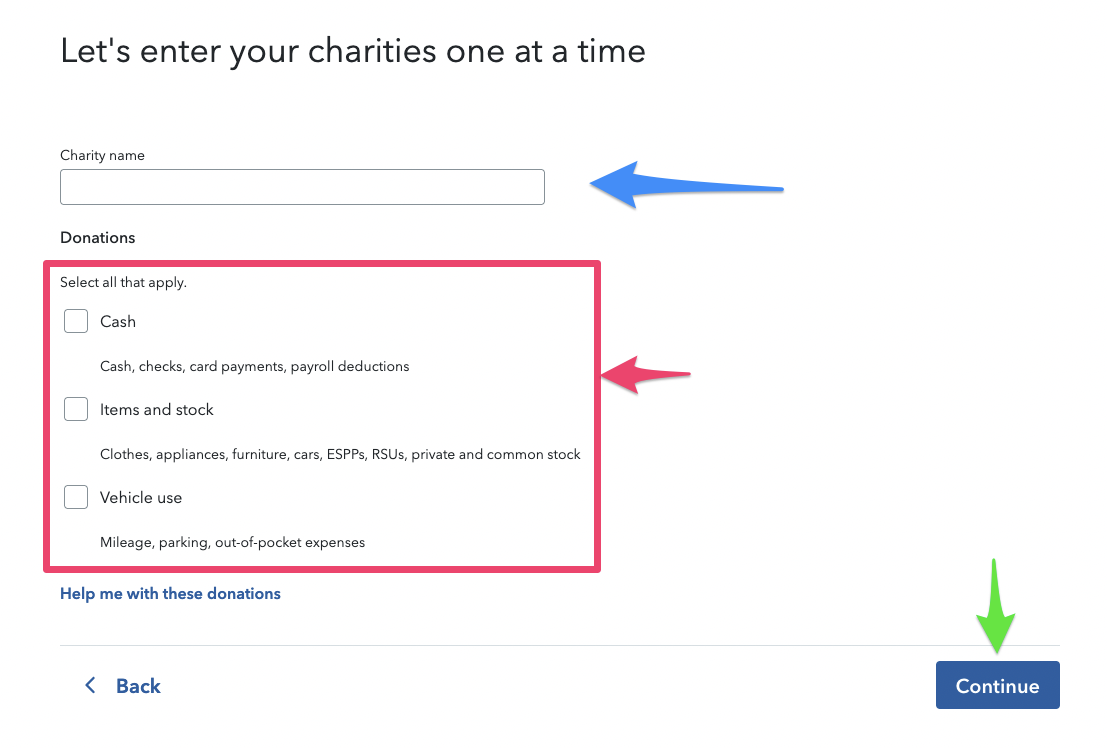Click the Charity name text field
This screenshot has height=748, width=1107.
302,187
